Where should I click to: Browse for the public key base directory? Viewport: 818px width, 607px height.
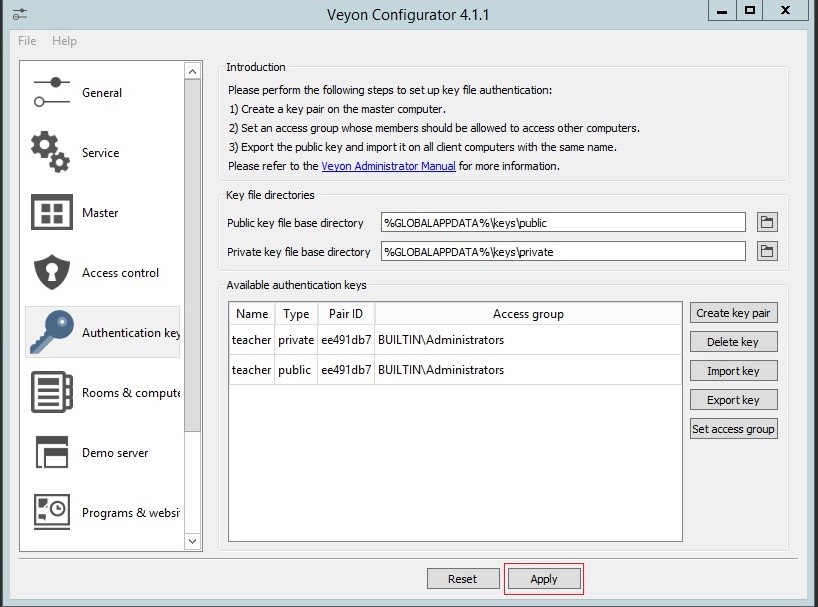click(767, 222)
